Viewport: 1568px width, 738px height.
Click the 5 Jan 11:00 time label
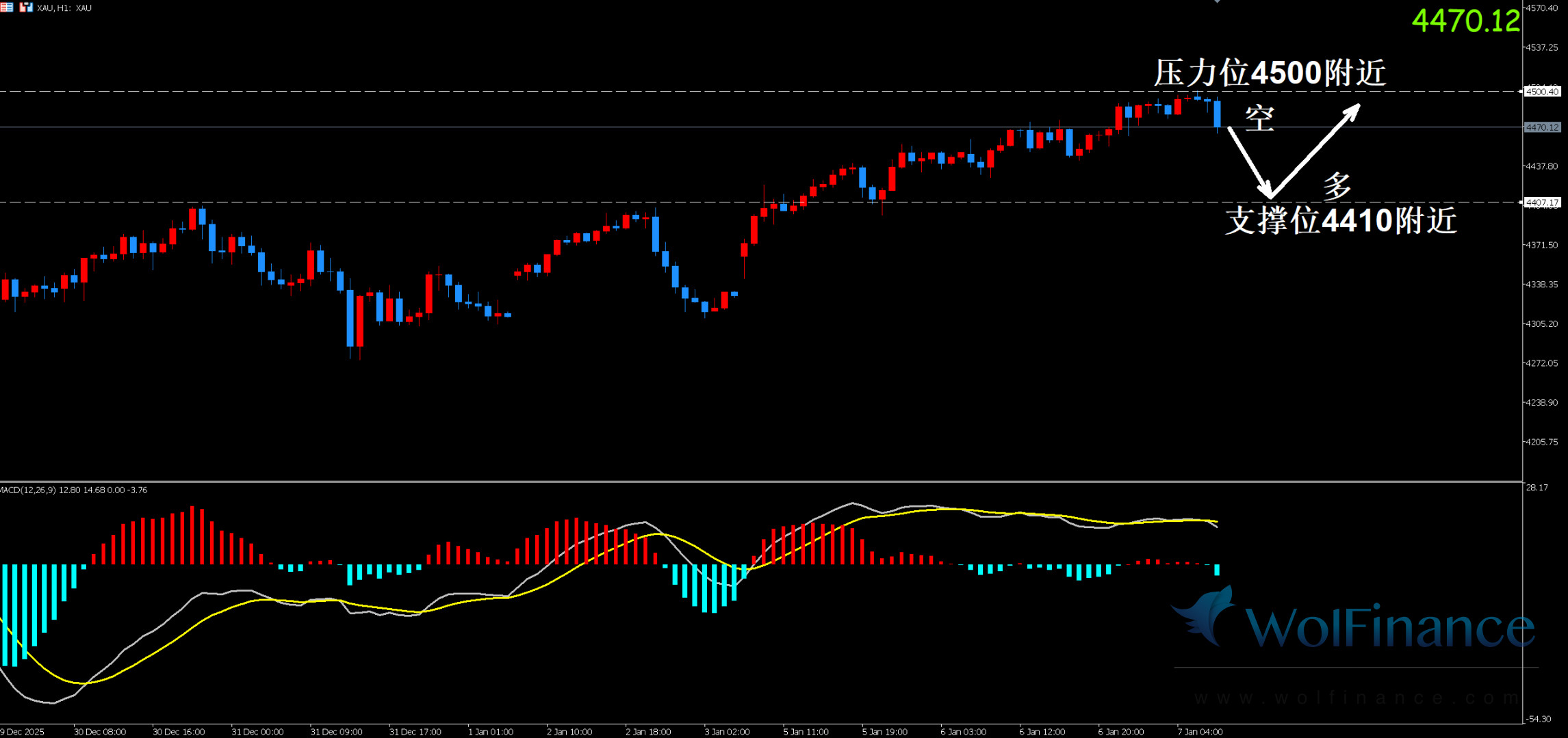tap(806, 732)
